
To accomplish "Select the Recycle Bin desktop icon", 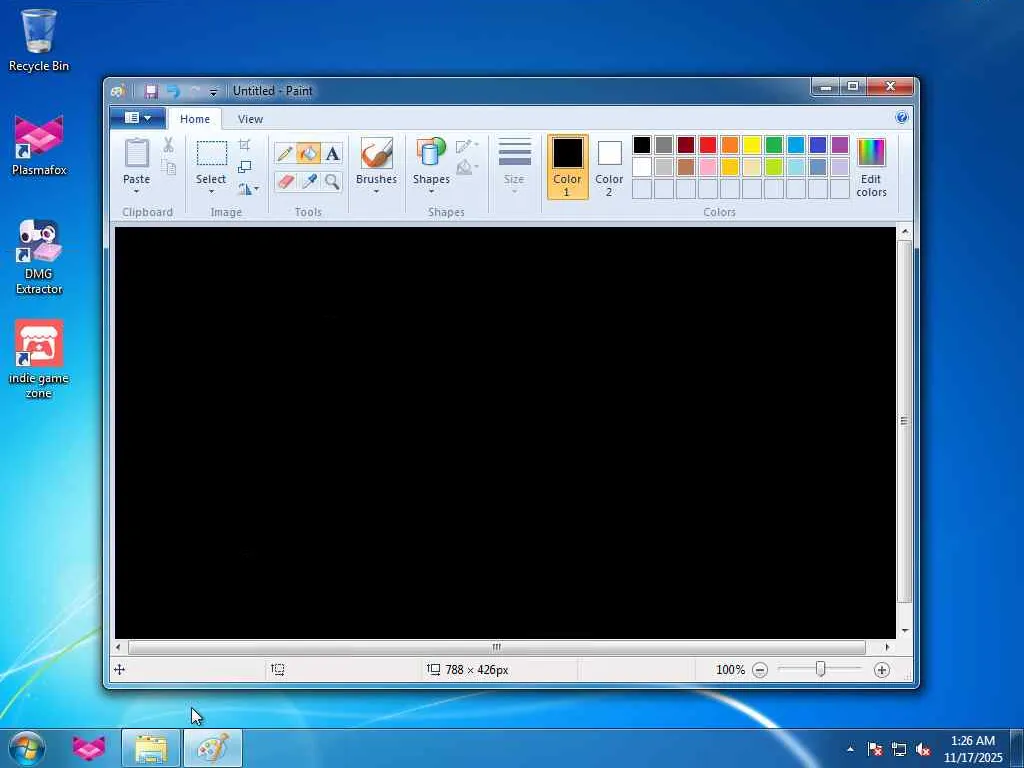I will 39,40.
